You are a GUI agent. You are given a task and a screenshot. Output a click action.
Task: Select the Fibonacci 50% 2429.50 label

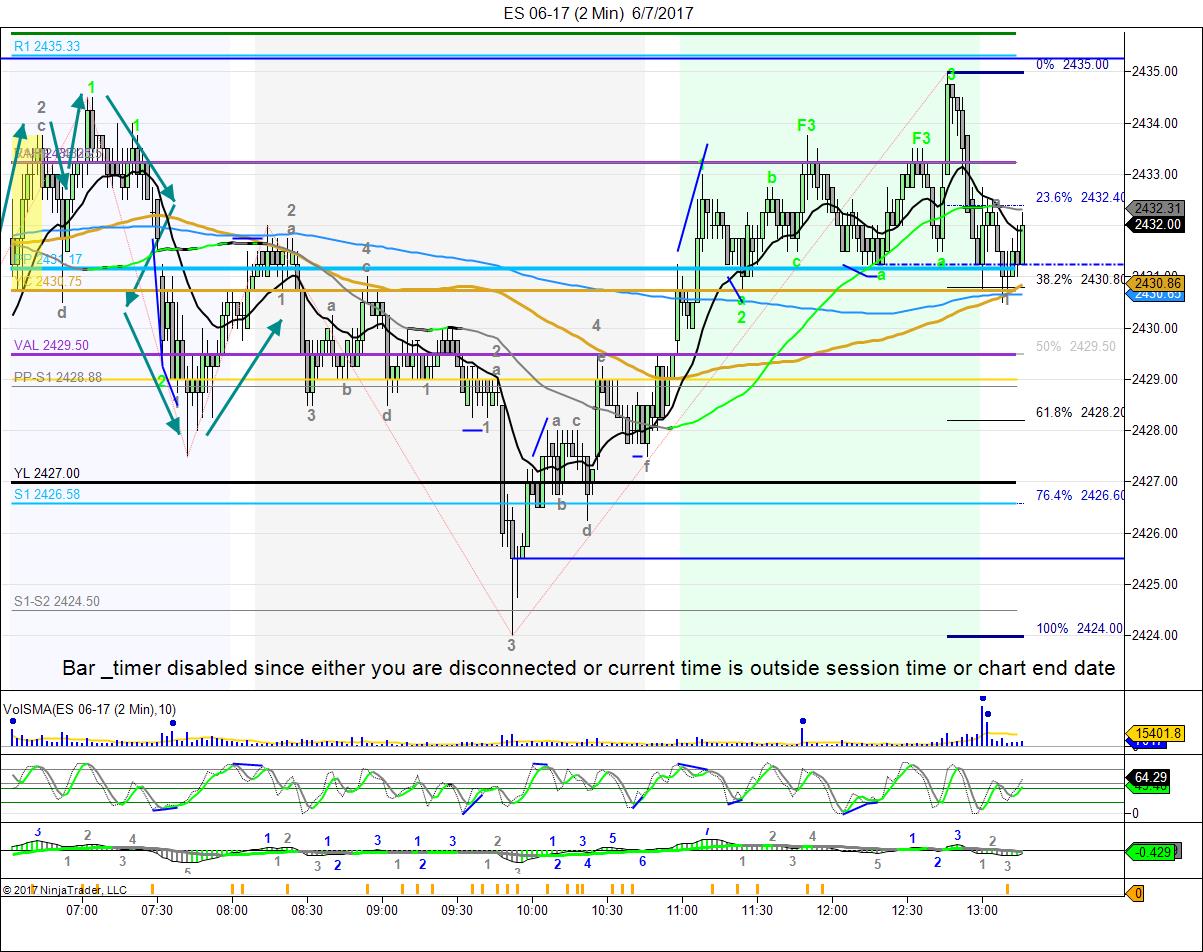click(x=1076, y=346)
